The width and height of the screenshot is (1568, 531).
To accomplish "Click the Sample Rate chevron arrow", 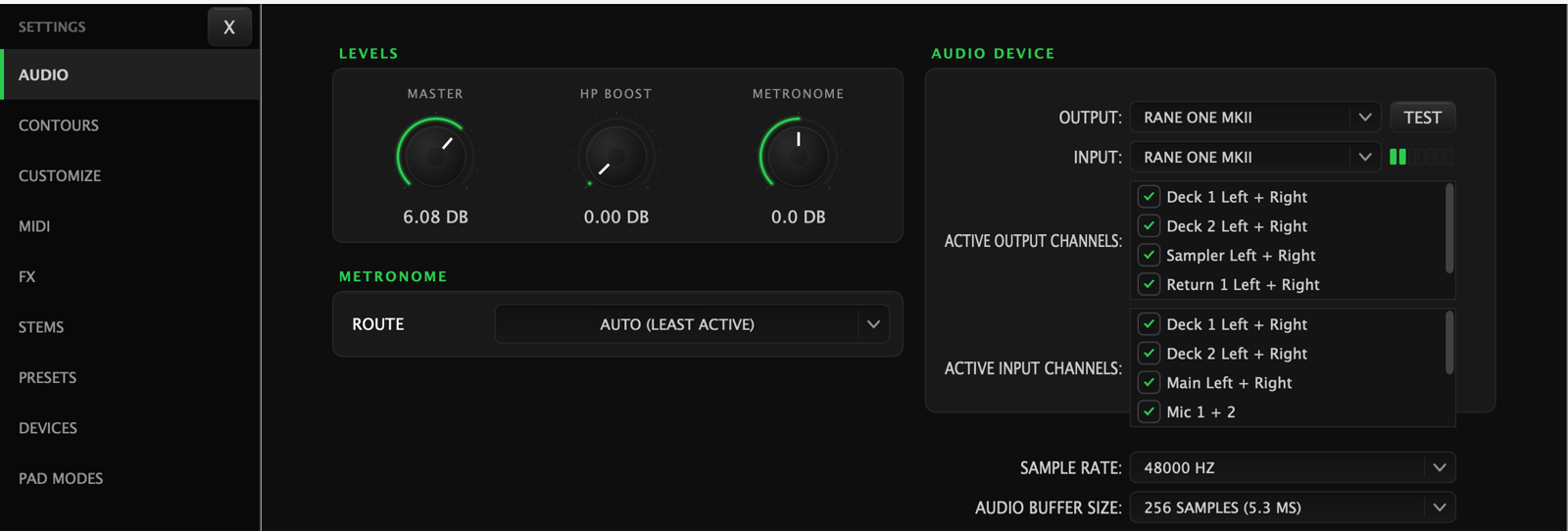I will pyautogui.click(x=1440, y=468).
